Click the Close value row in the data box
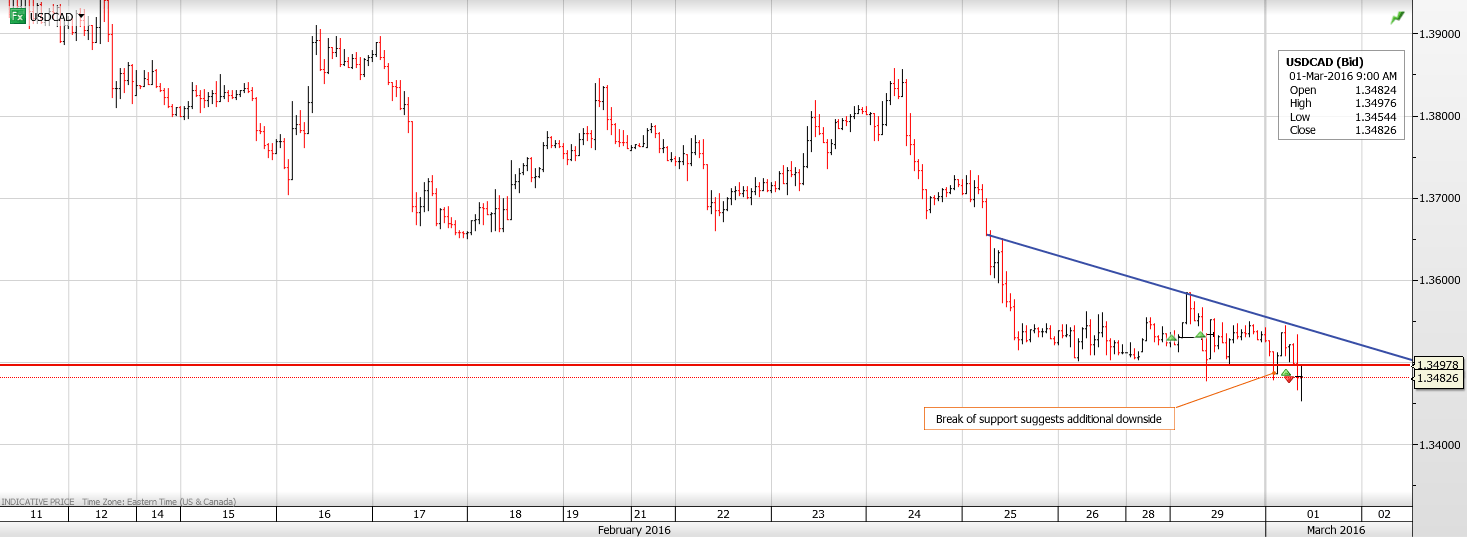 [1341, 131]
